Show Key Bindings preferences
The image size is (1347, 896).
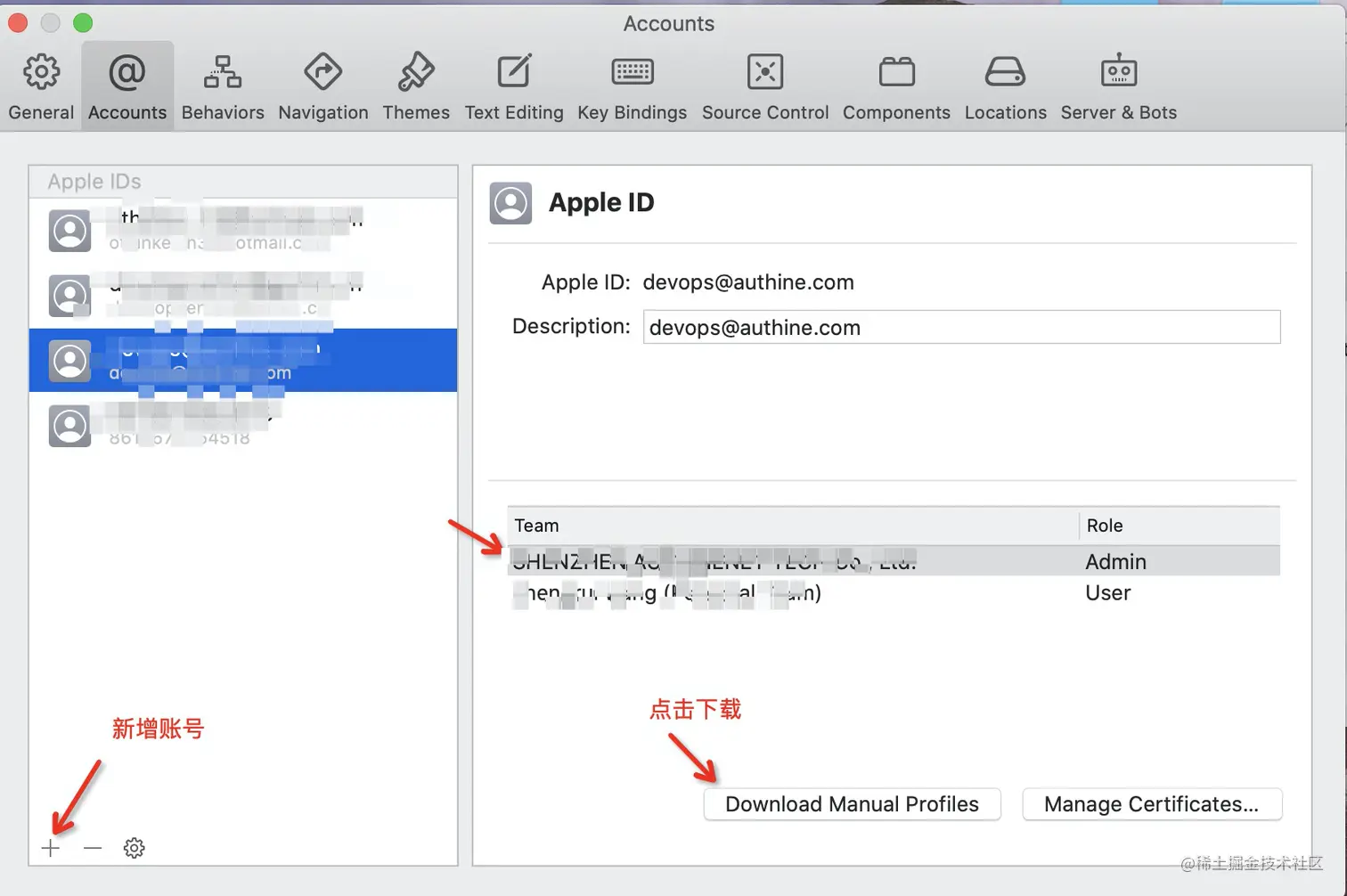click(632, 86)
